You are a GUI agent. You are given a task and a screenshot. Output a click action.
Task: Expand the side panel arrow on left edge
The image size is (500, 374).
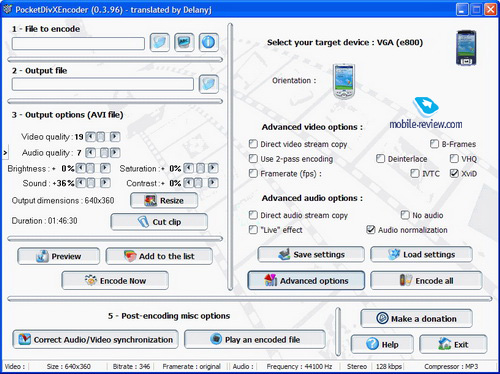coord(5,153)
